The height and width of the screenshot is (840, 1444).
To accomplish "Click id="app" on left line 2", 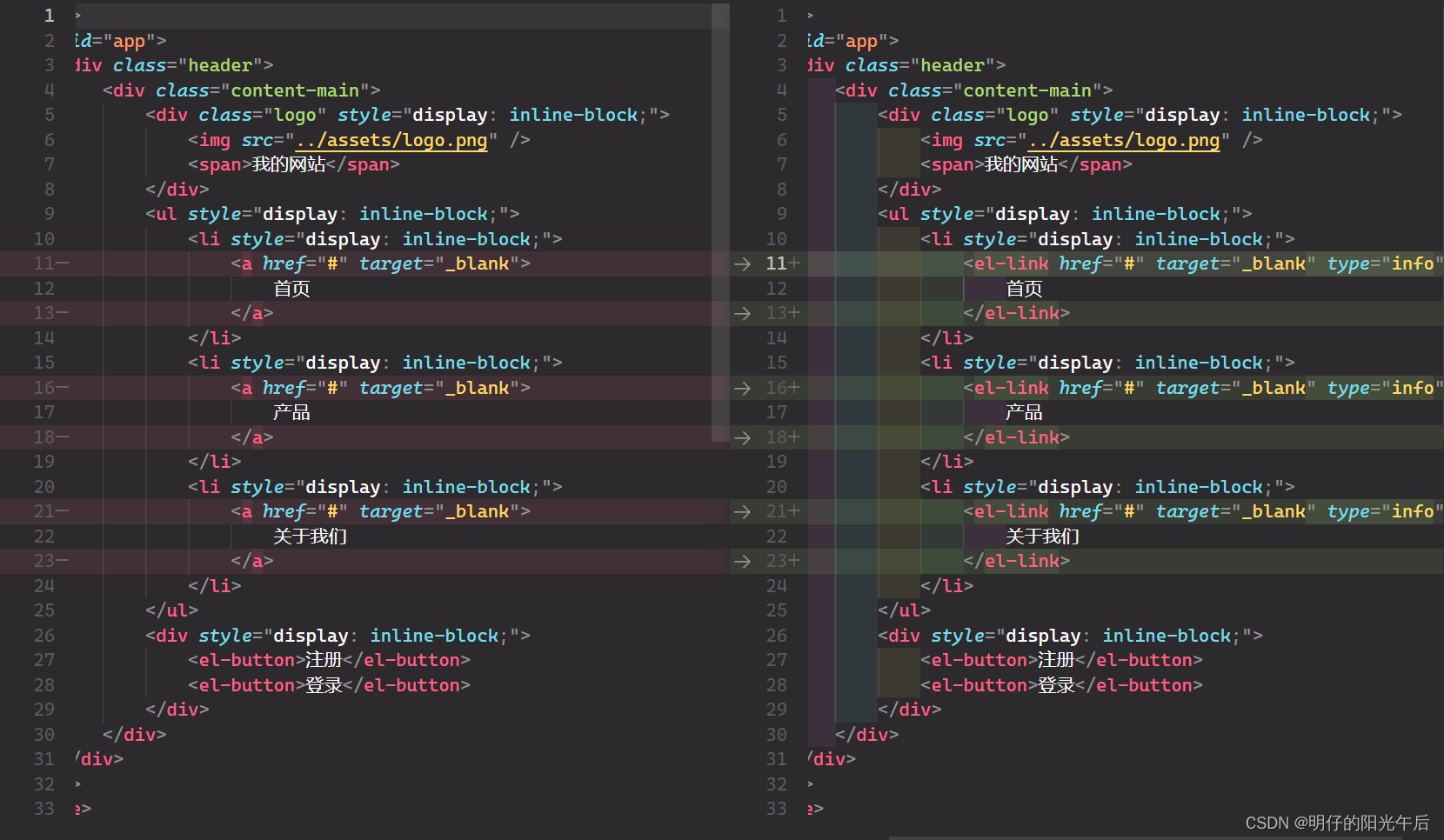I will 117,41.
